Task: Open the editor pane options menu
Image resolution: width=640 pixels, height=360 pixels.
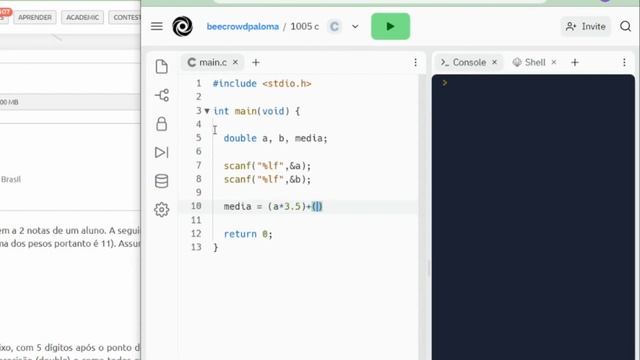Action: point(416,62)
